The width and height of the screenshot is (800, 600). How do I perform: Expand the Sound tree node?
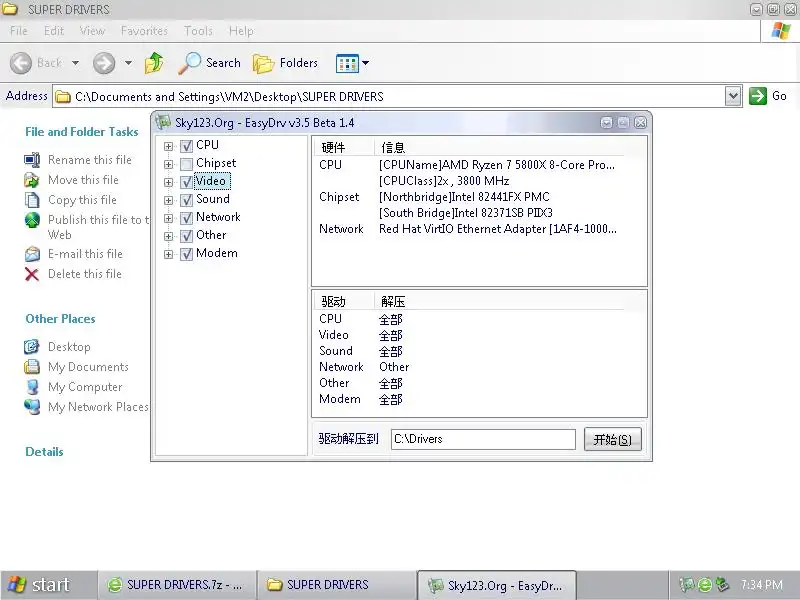(168, 200)
